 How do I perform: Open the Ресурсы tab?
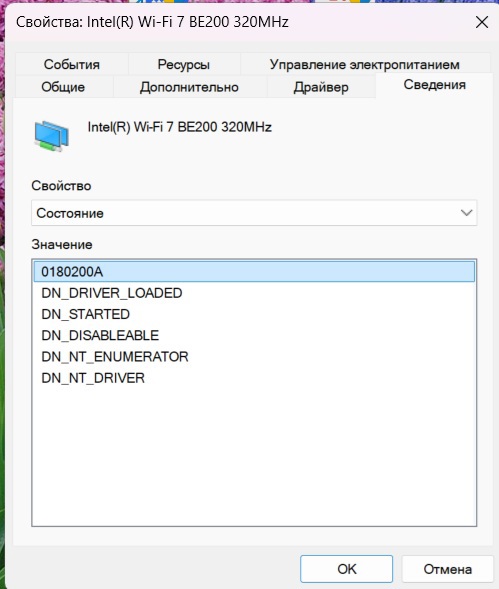(183, 65)
